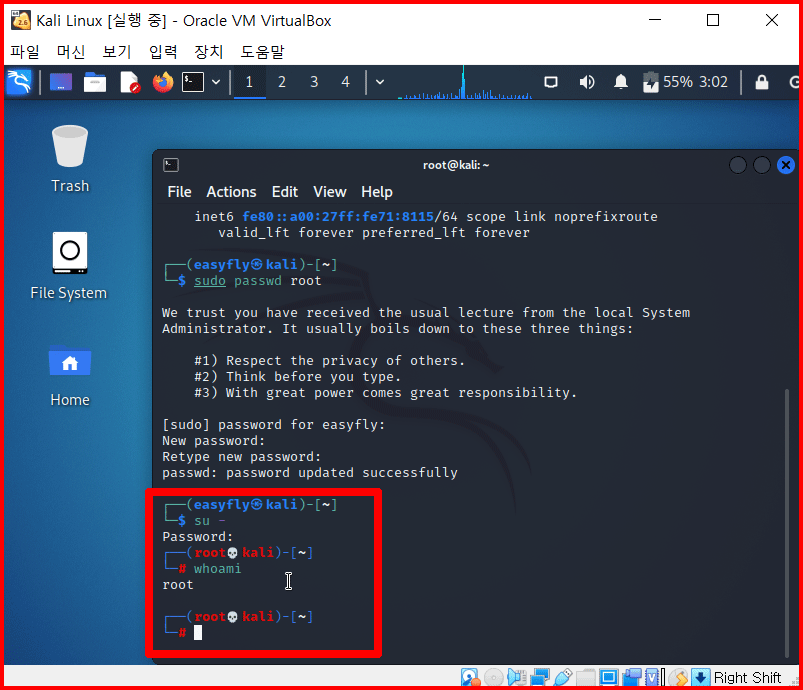Minimize the terminal window with first round button

point(737,165)
